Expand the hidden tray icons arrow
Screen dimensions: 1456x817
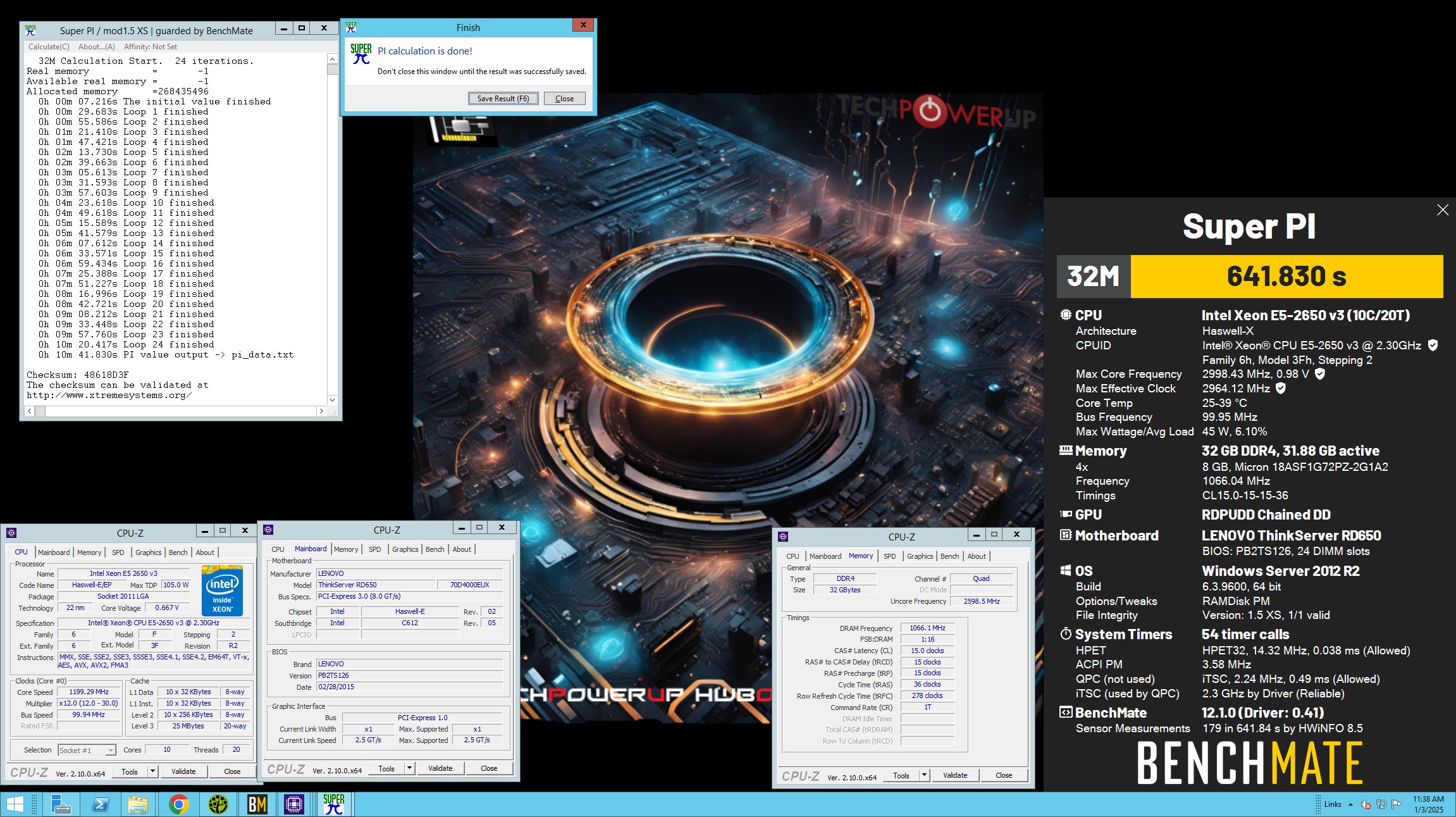coord(1350,804)
